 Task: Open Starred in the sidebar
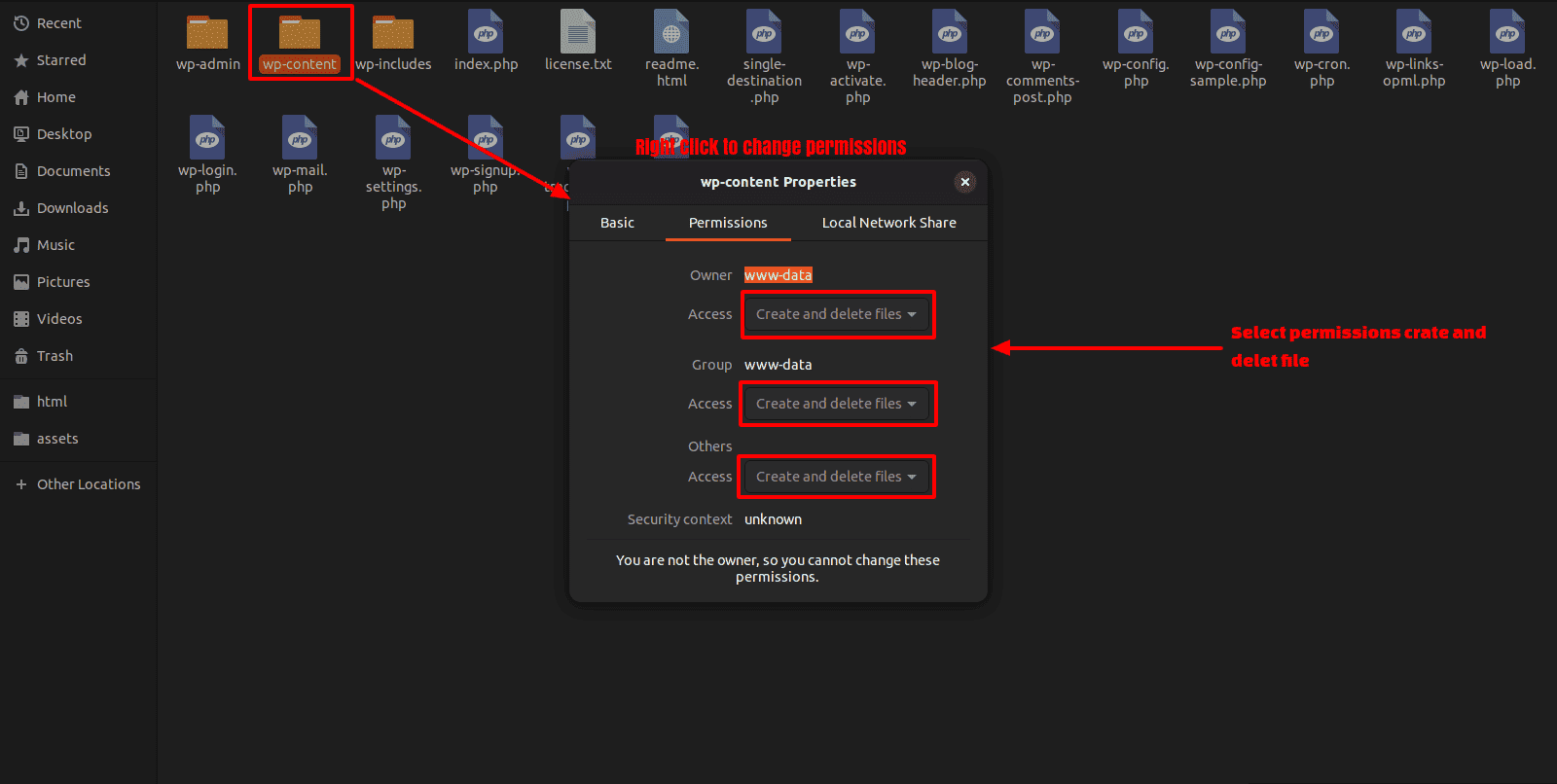(x=78, y=60)
